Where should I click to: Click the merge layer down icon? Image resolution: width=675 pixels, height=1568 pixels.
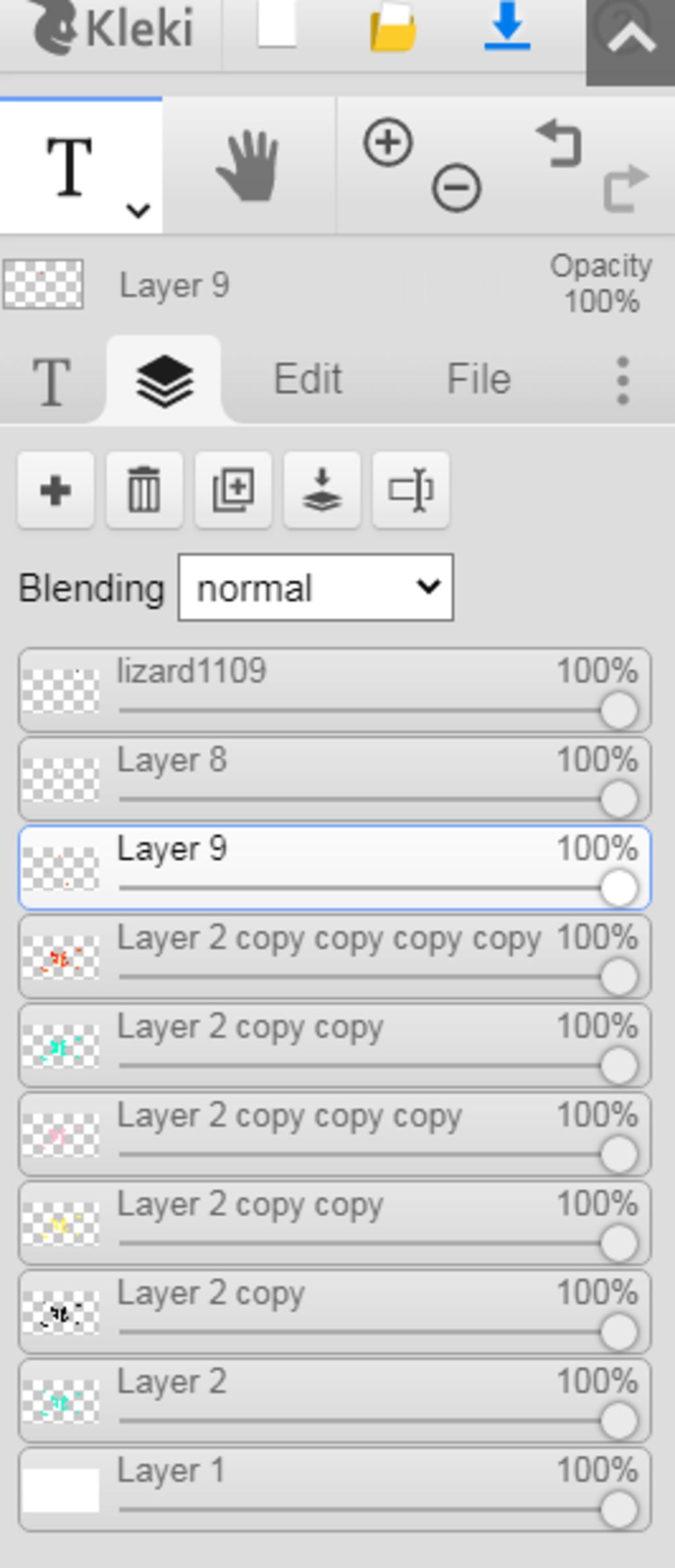pyautogui.click(x=322, y=490)
